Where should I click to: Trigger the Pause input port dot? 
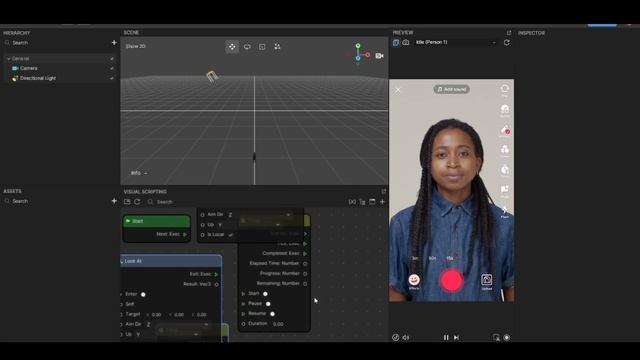click(268, 304)
